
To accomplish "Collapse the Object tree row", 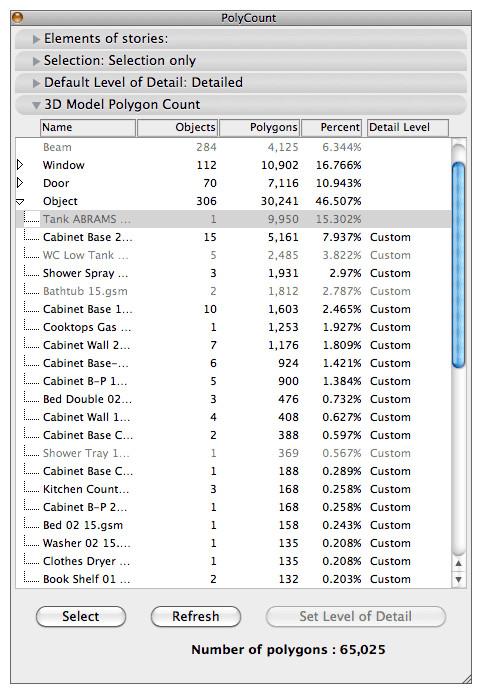I will point(20,201).
